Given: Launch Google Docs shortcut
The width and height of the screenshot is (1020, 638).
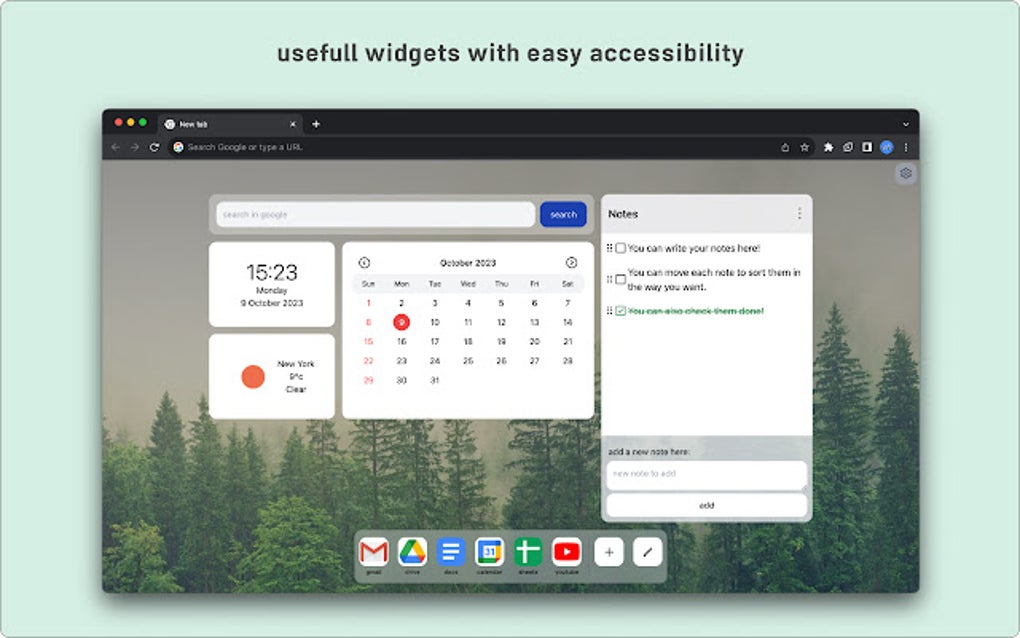Looking at the screenshot, I should tap(450, 551).
